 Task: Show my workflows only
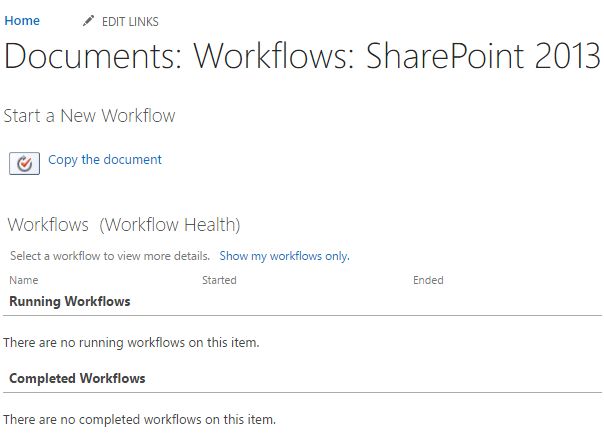284,257
